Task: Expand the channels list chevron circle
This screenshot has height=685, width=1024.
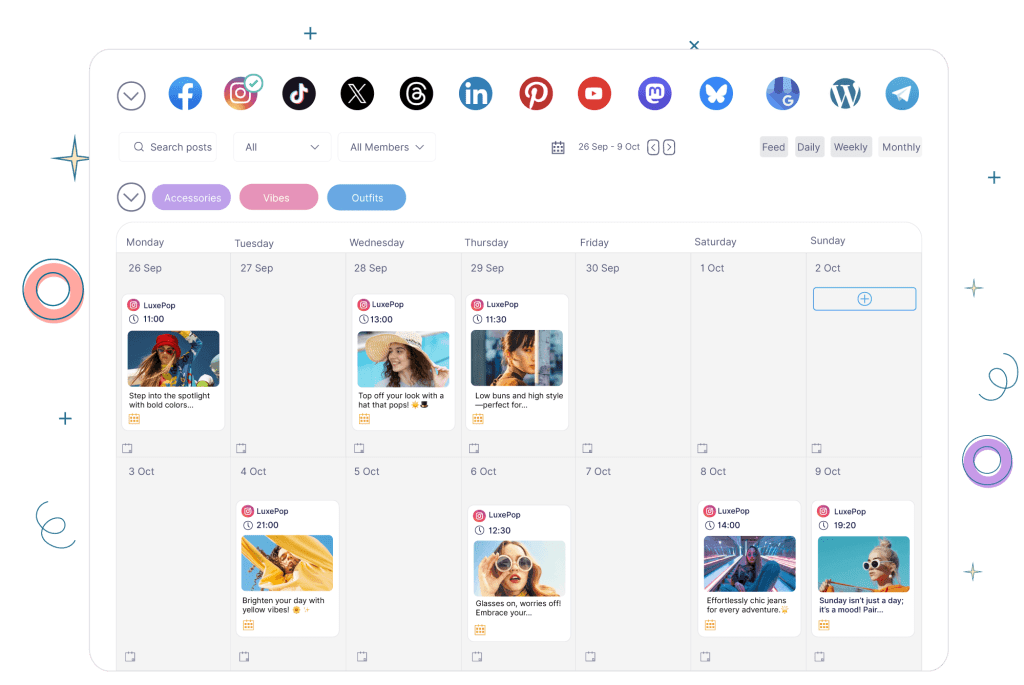Action: point(131,96)
